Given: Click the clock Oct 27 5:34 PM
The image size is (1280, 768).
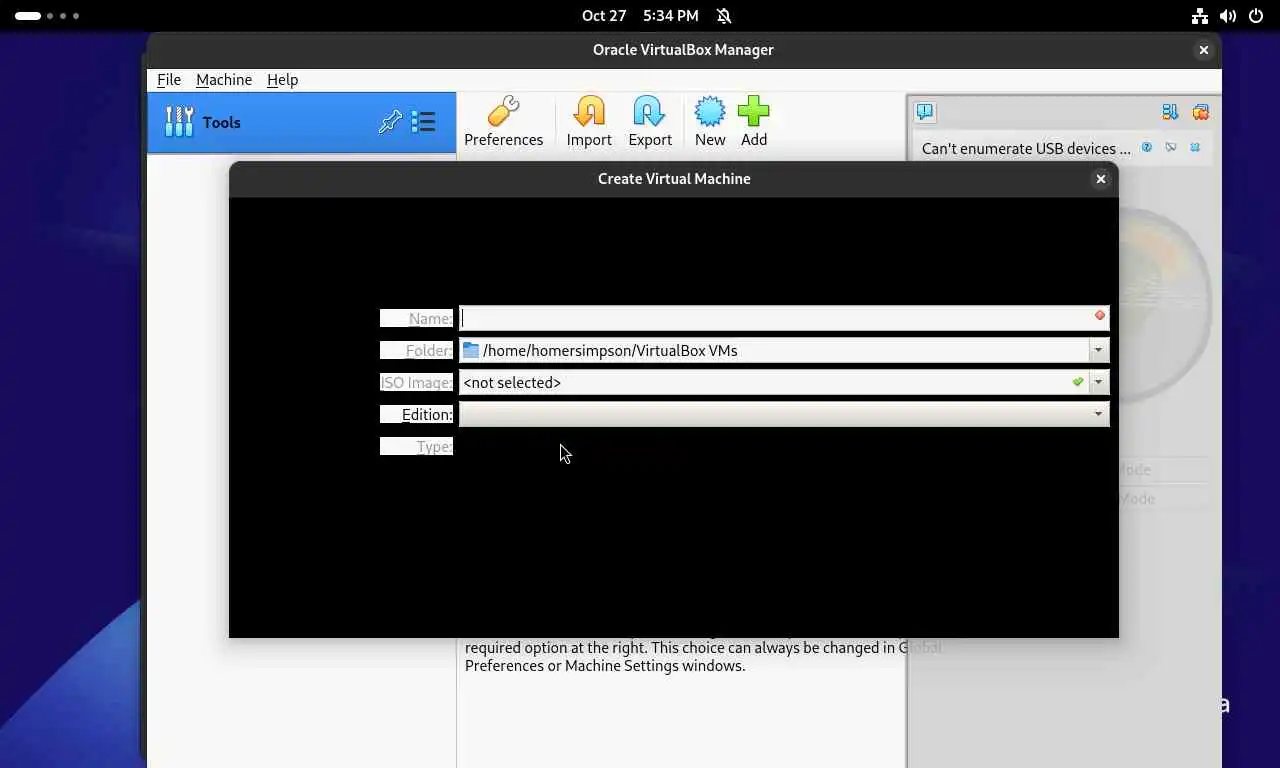Looking at the screenshot, I should (x=640, y=16).
